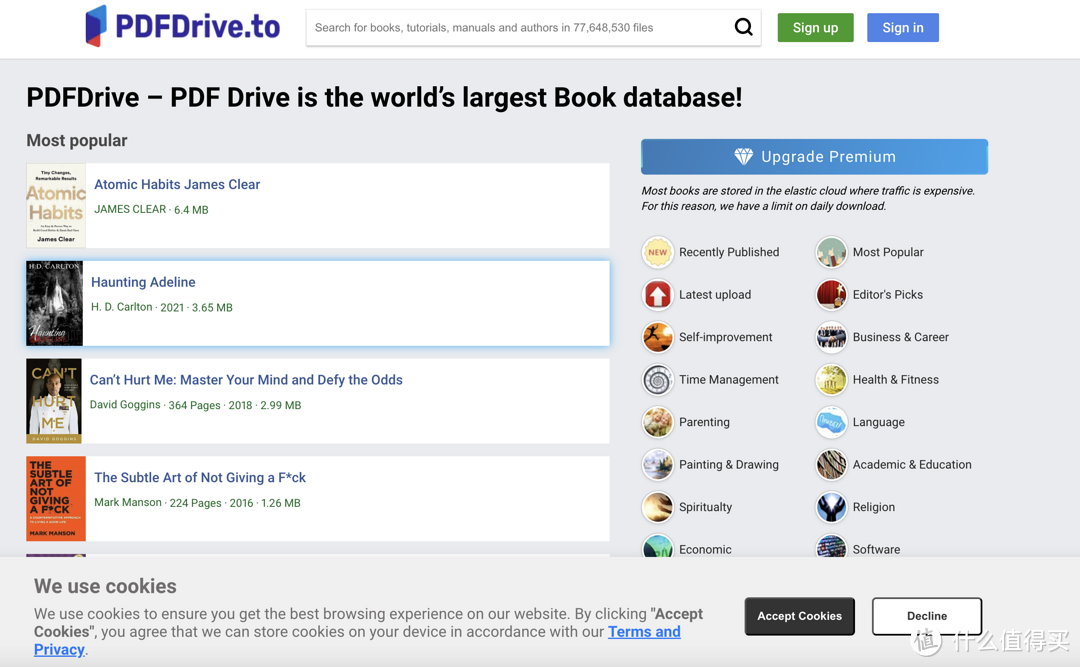Go to the Most Popular text link

(x=888, y=252)
